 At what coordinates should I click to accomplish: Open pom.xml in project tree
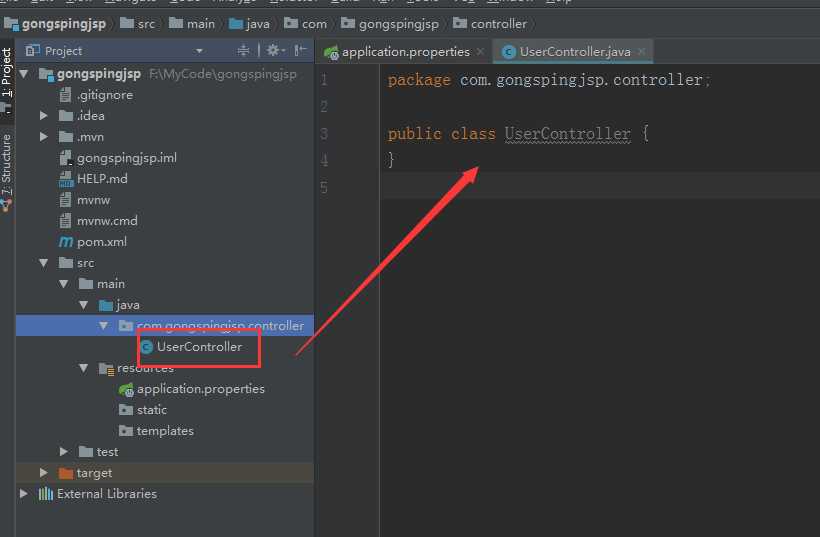pyautogui.click(x=102, y=242)
